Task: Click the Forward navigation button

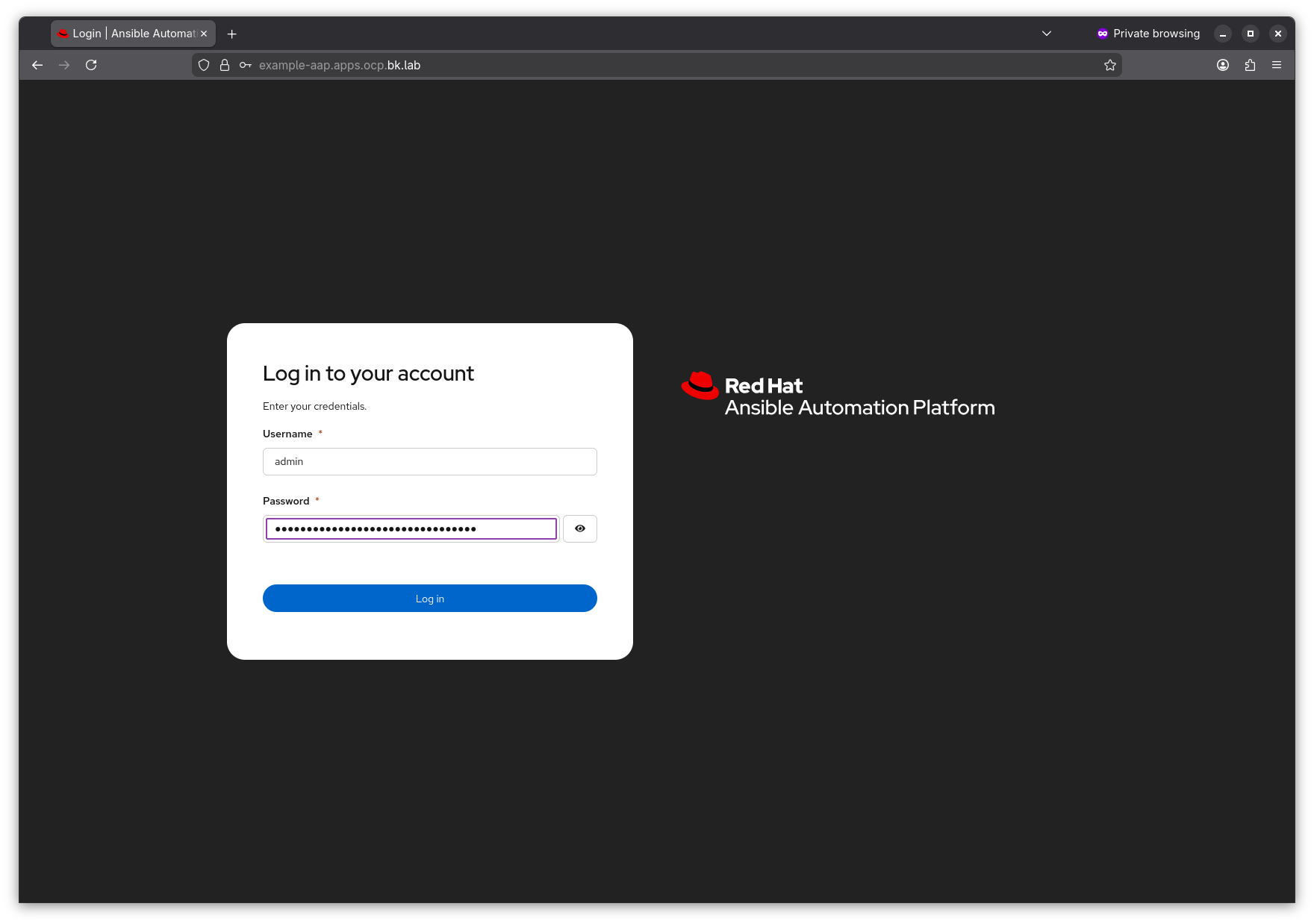Action: pos(64,65)
